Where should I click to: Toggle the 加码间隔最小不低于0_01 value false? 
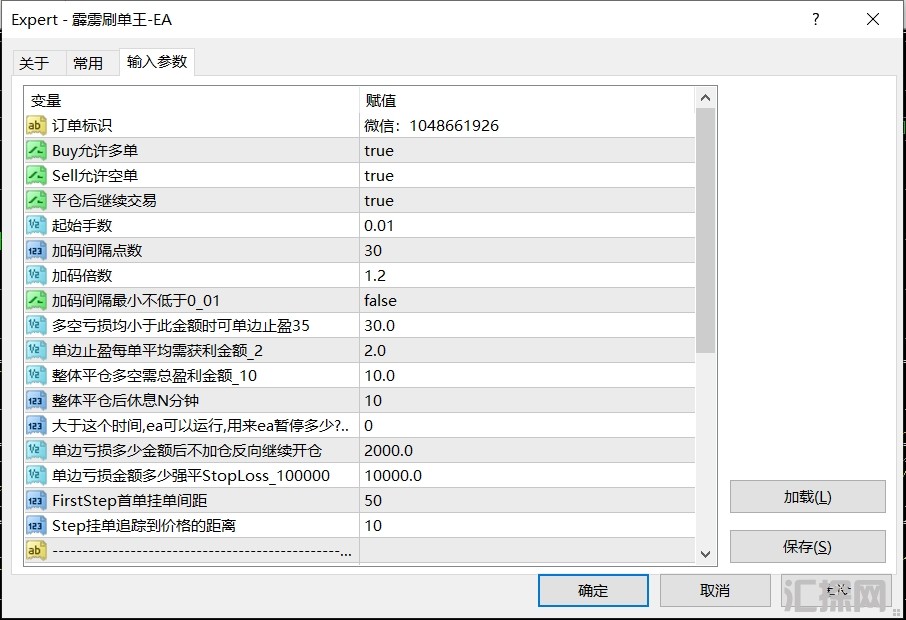coord(380,300)
